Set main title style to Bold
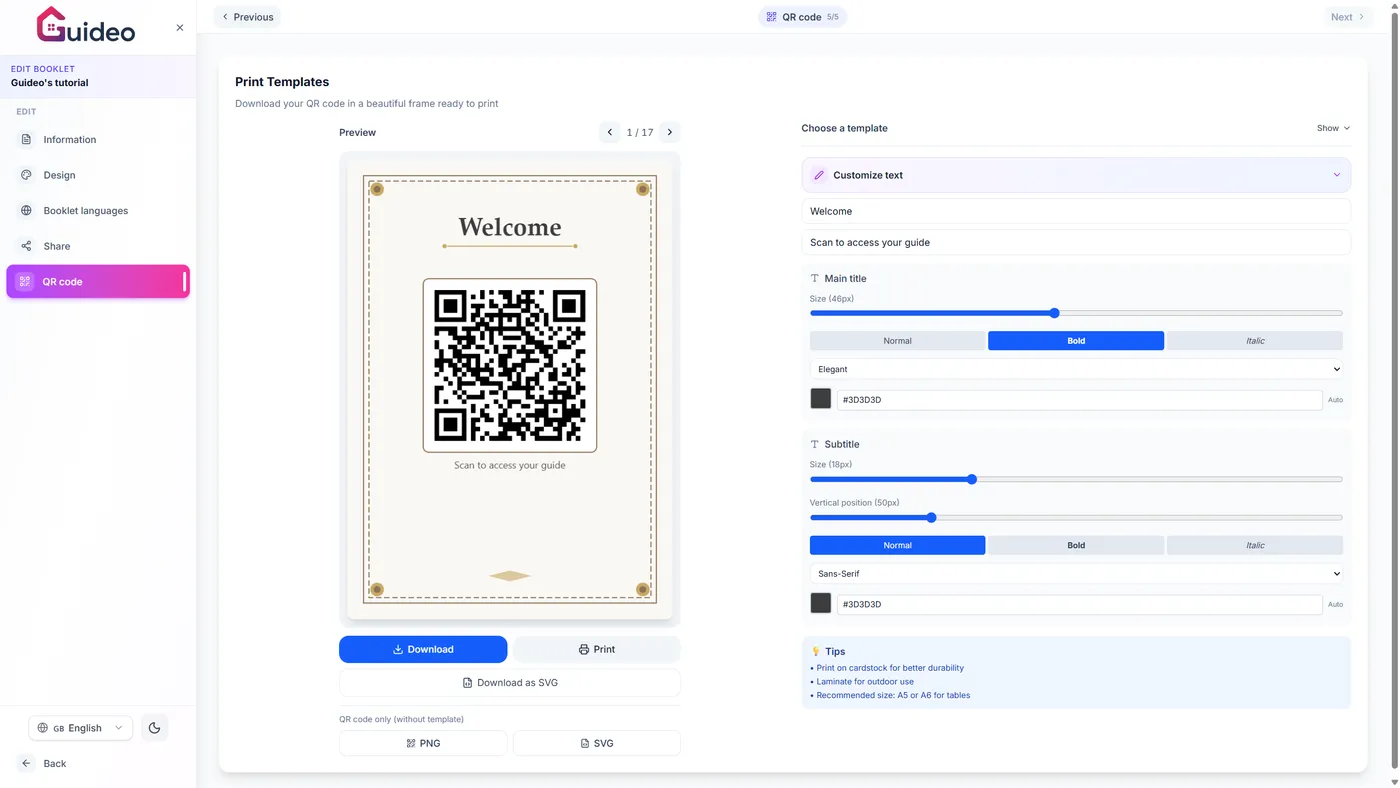Screen dimensions: 1400x788 tap(1076, 341)
